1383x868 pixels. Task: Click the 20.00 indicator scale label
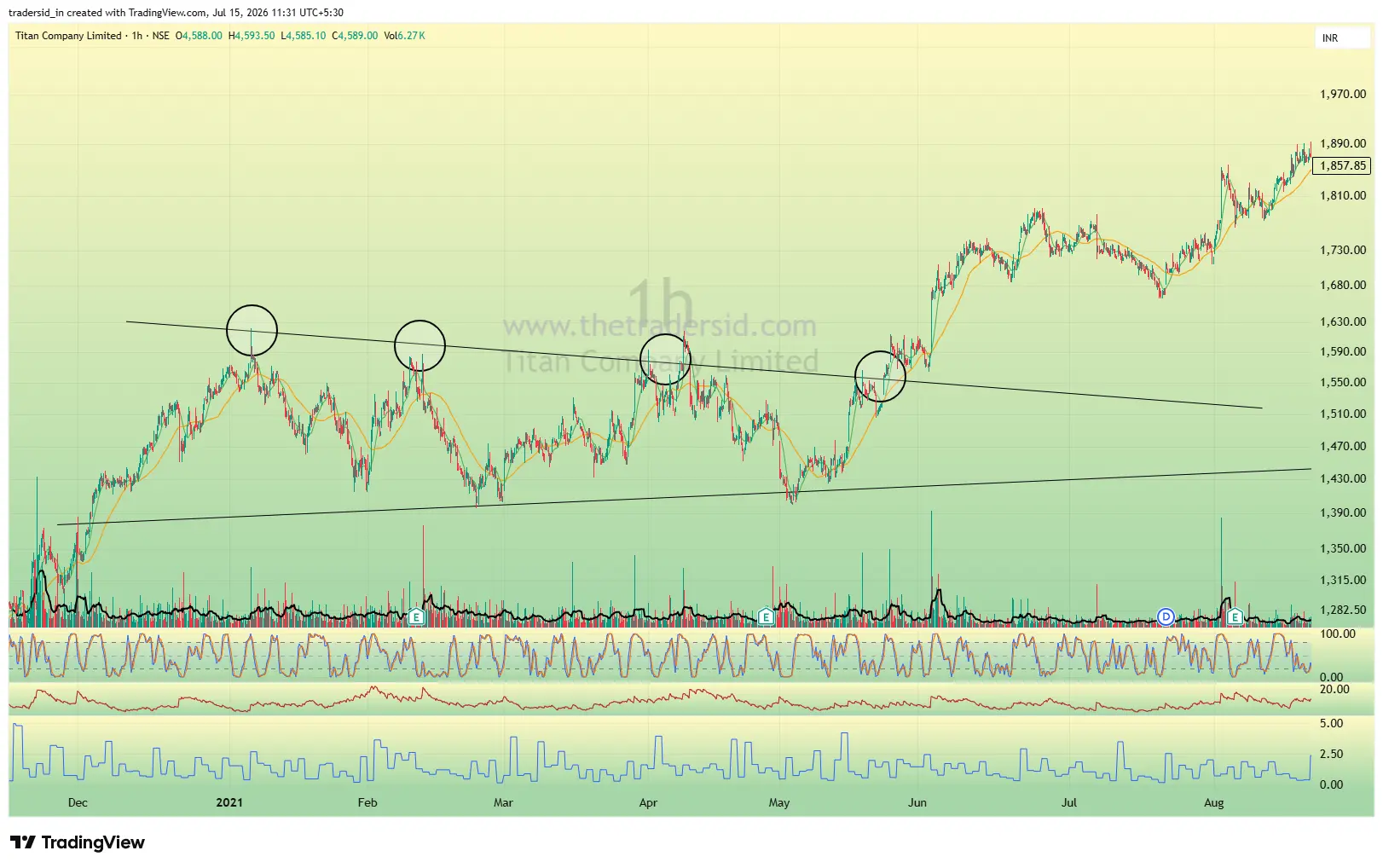[x=1334, y=689]
